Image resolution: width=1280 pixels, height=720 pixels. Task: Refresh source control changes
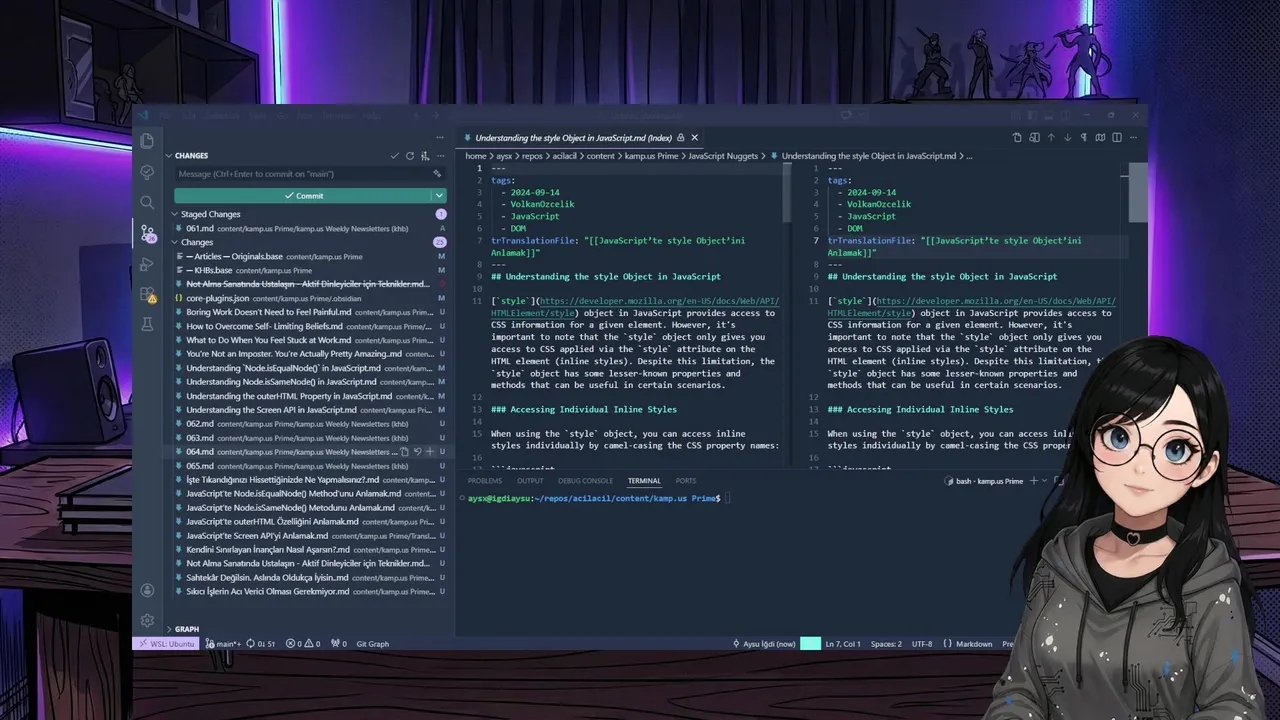click(x=409, y=156)
